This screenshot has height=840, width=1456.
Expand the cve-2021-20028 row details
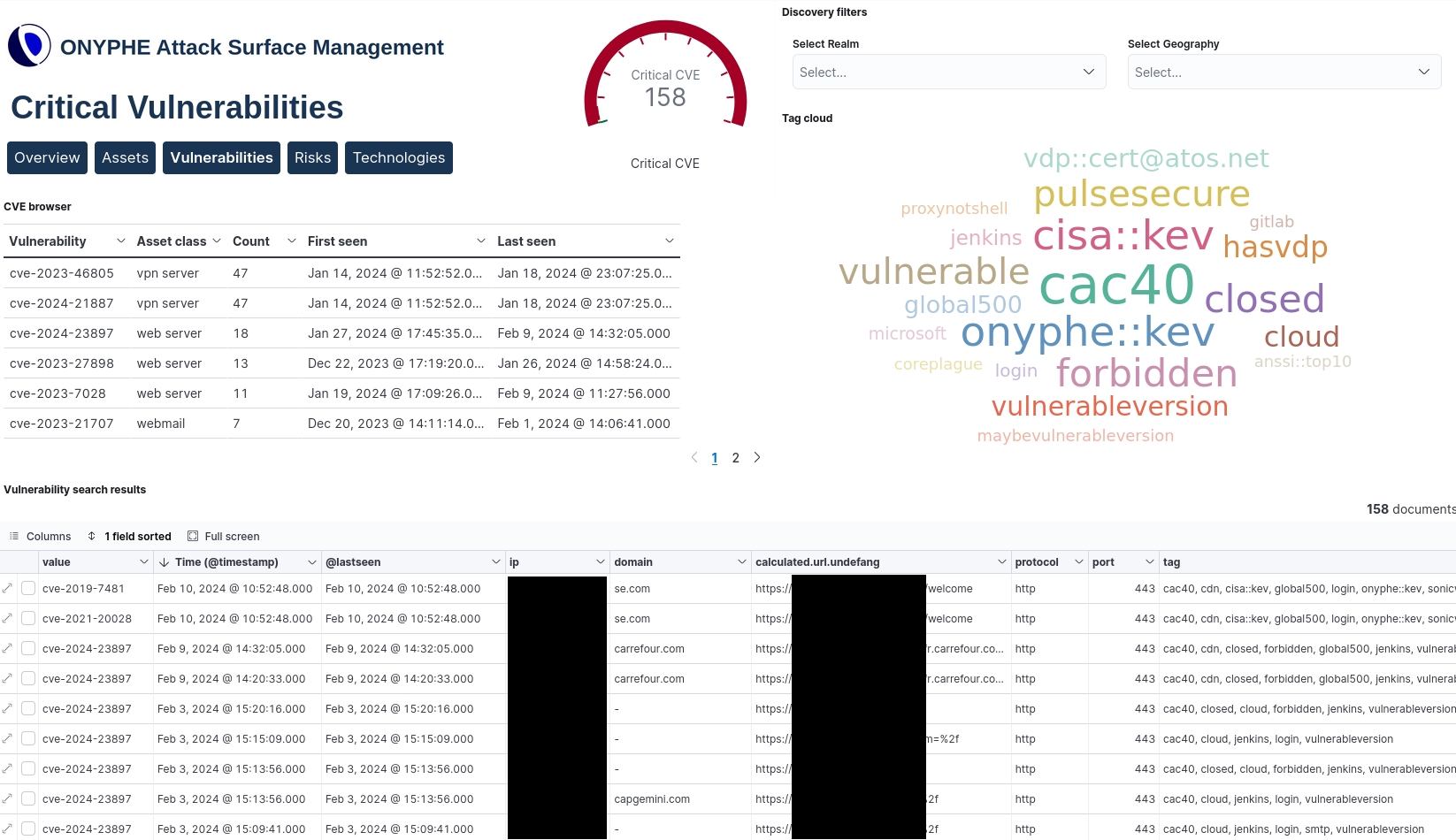pyautogui.click(x=8, y=618)
